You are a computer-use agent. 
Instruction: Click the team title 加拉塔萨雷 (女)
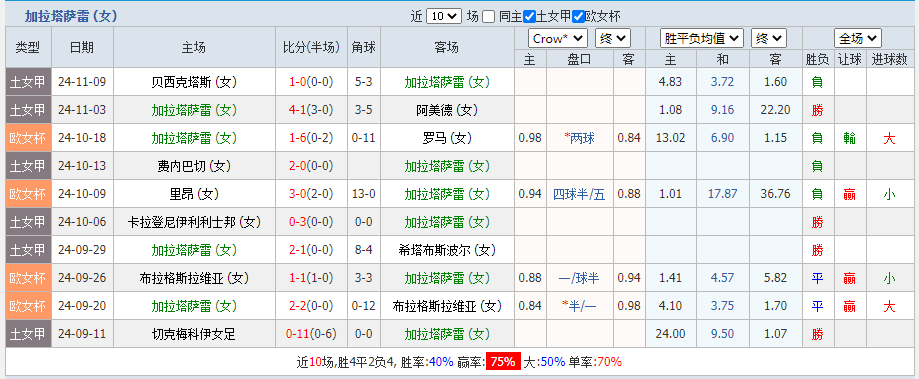coord(71,16)
